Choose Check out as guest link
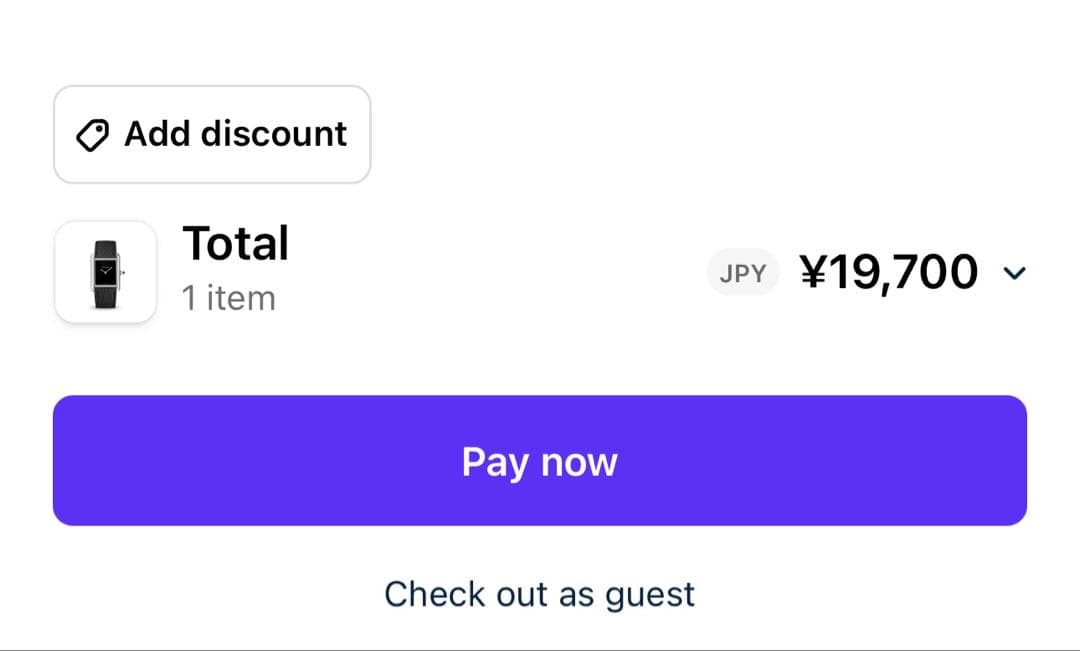The height and width of the screenshot is (651, 1080). coord(539,594)
